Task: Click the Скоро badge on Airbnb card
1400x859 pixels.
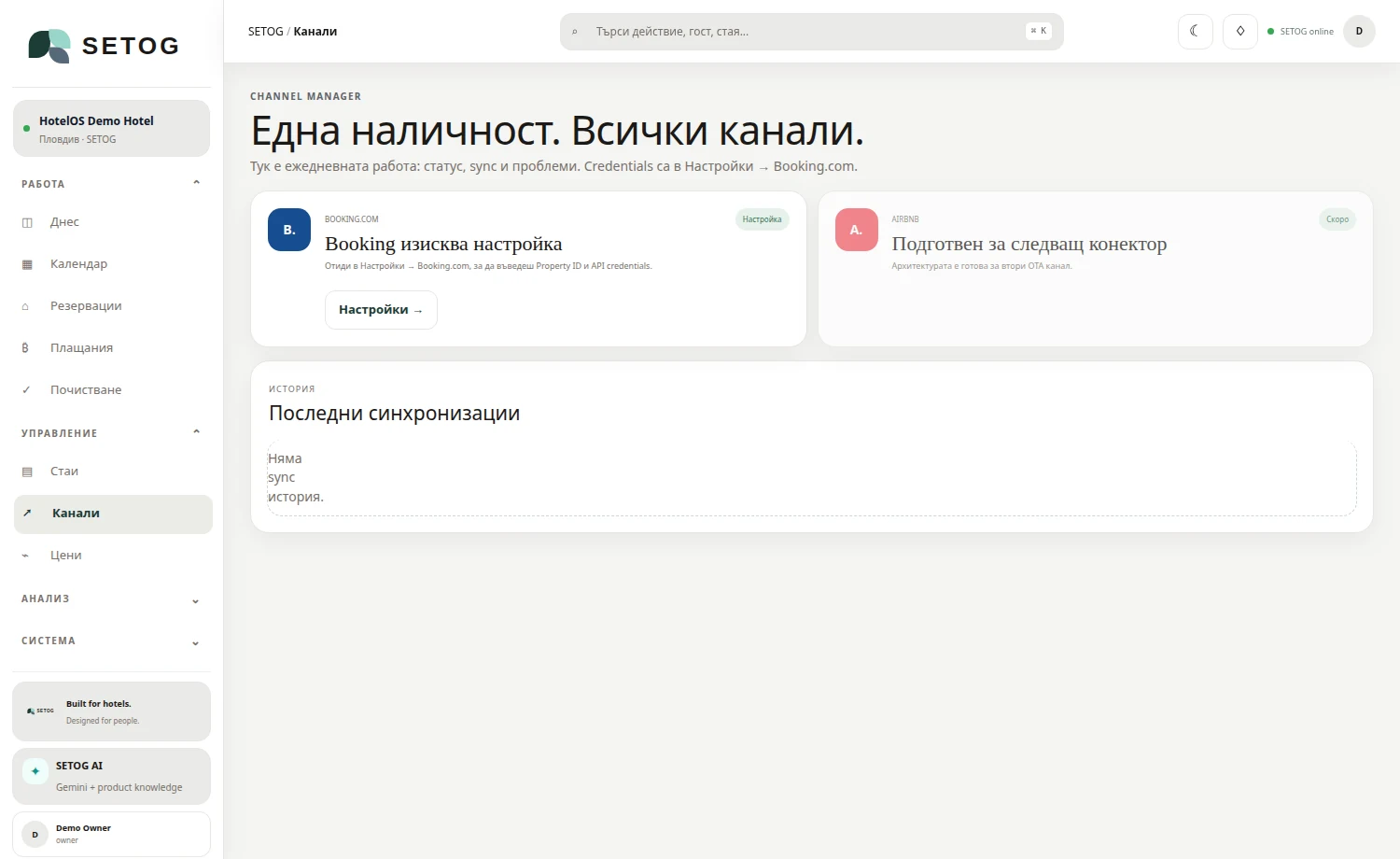Action: pos(1337,219)
